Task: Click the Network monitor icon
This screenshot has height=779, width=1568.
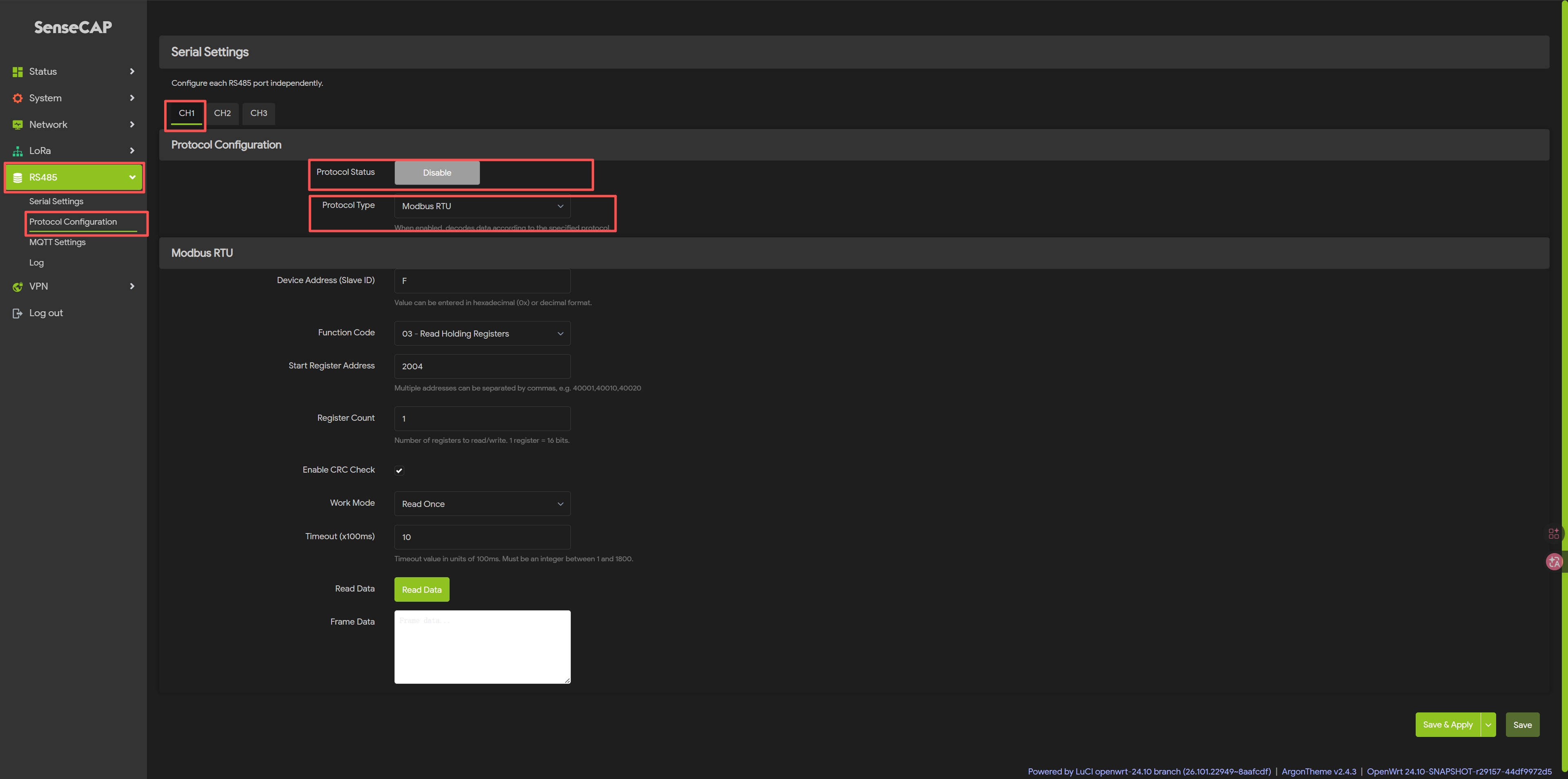Action: pos(18,125)
